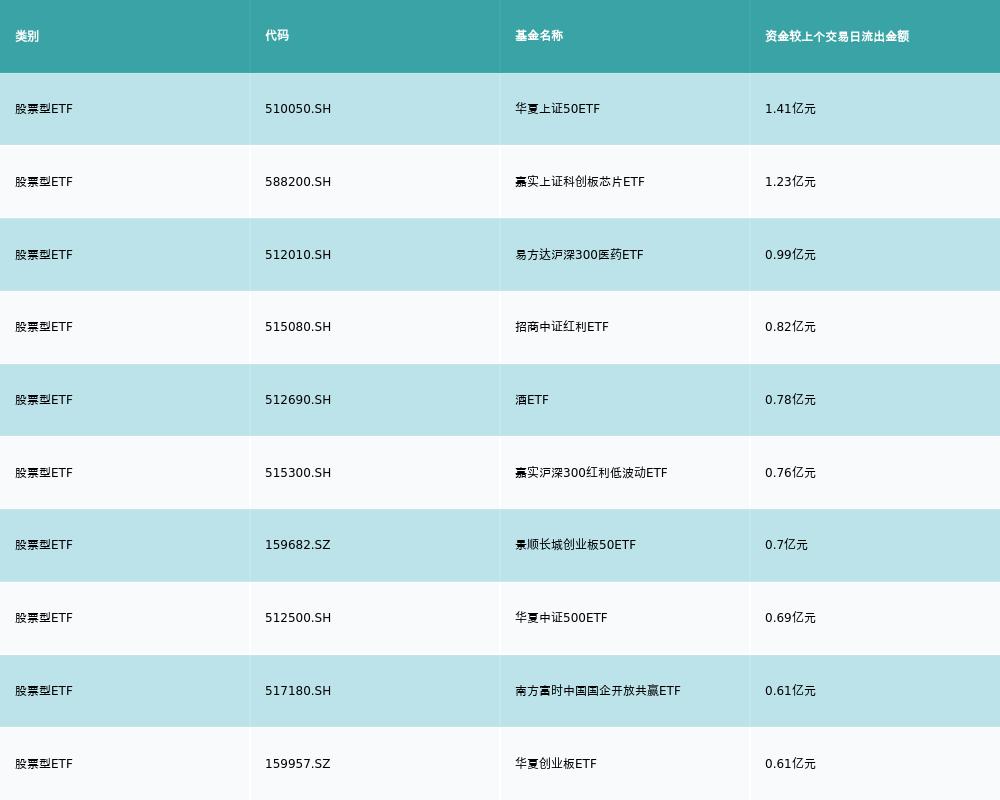Click the 类别 column header
The height and width of the screenshot is (800, 1000).
[27, 36]
